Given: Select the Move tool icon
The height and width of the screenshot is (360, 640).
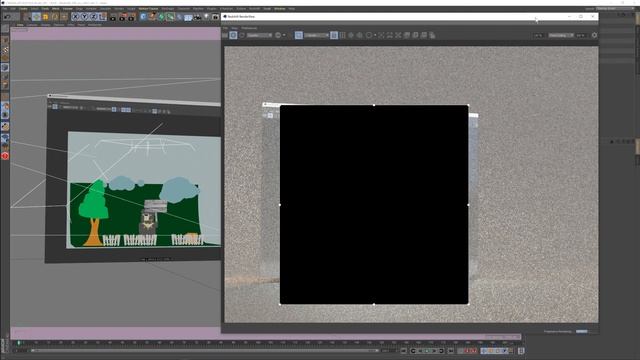Looking at the screenshot, I should click(36, 17).
